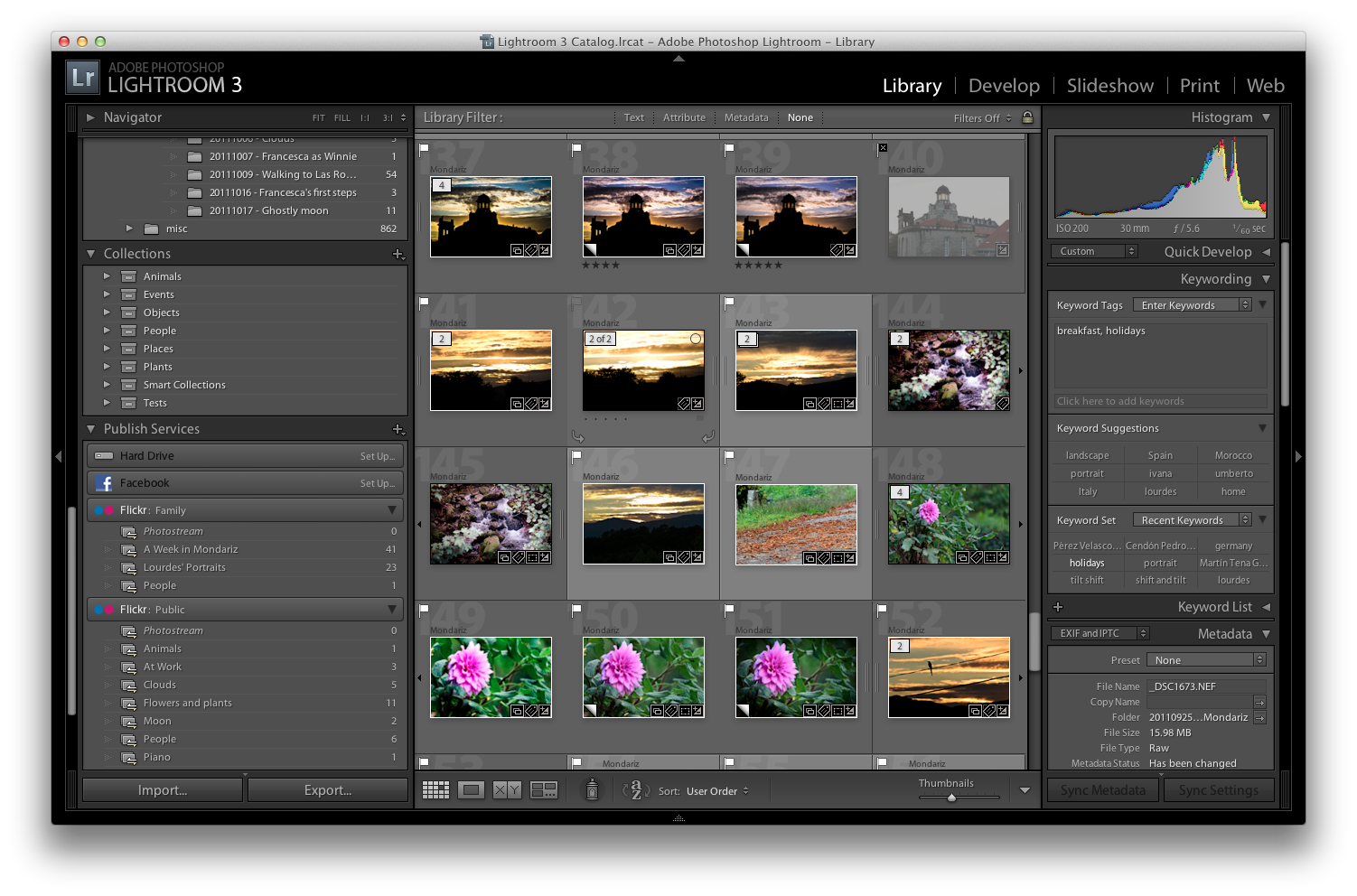Adjust the Thumbnails size slider

click(951, 798)
